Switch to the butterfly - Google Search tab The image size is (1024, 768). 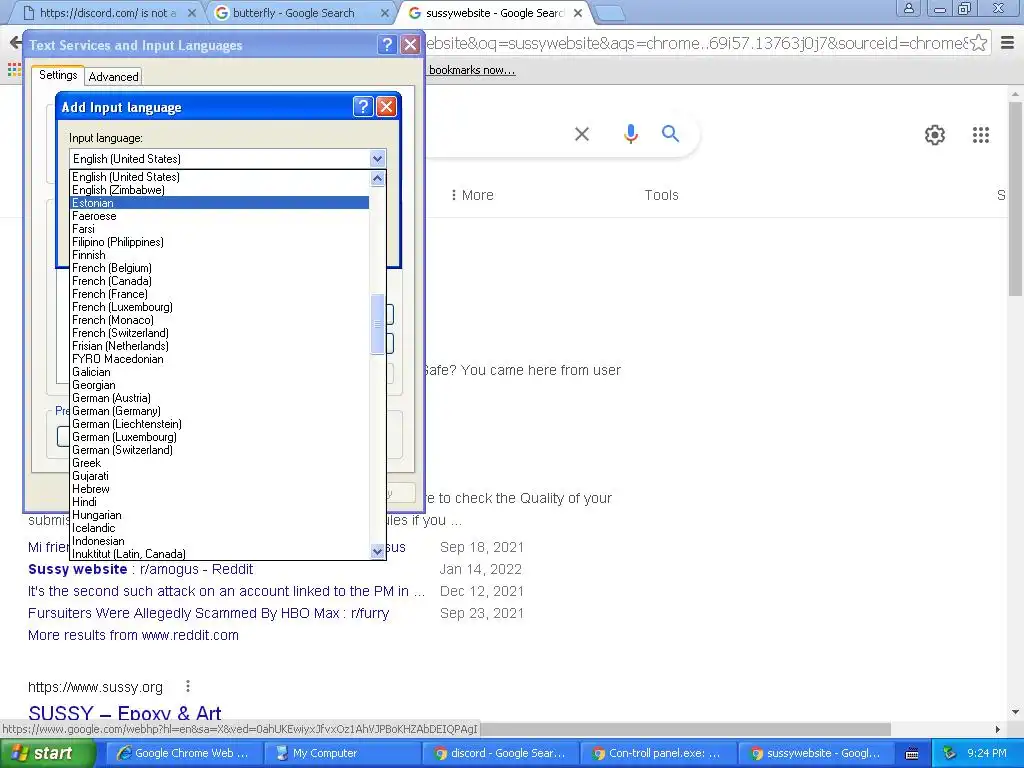coord(294,13)
